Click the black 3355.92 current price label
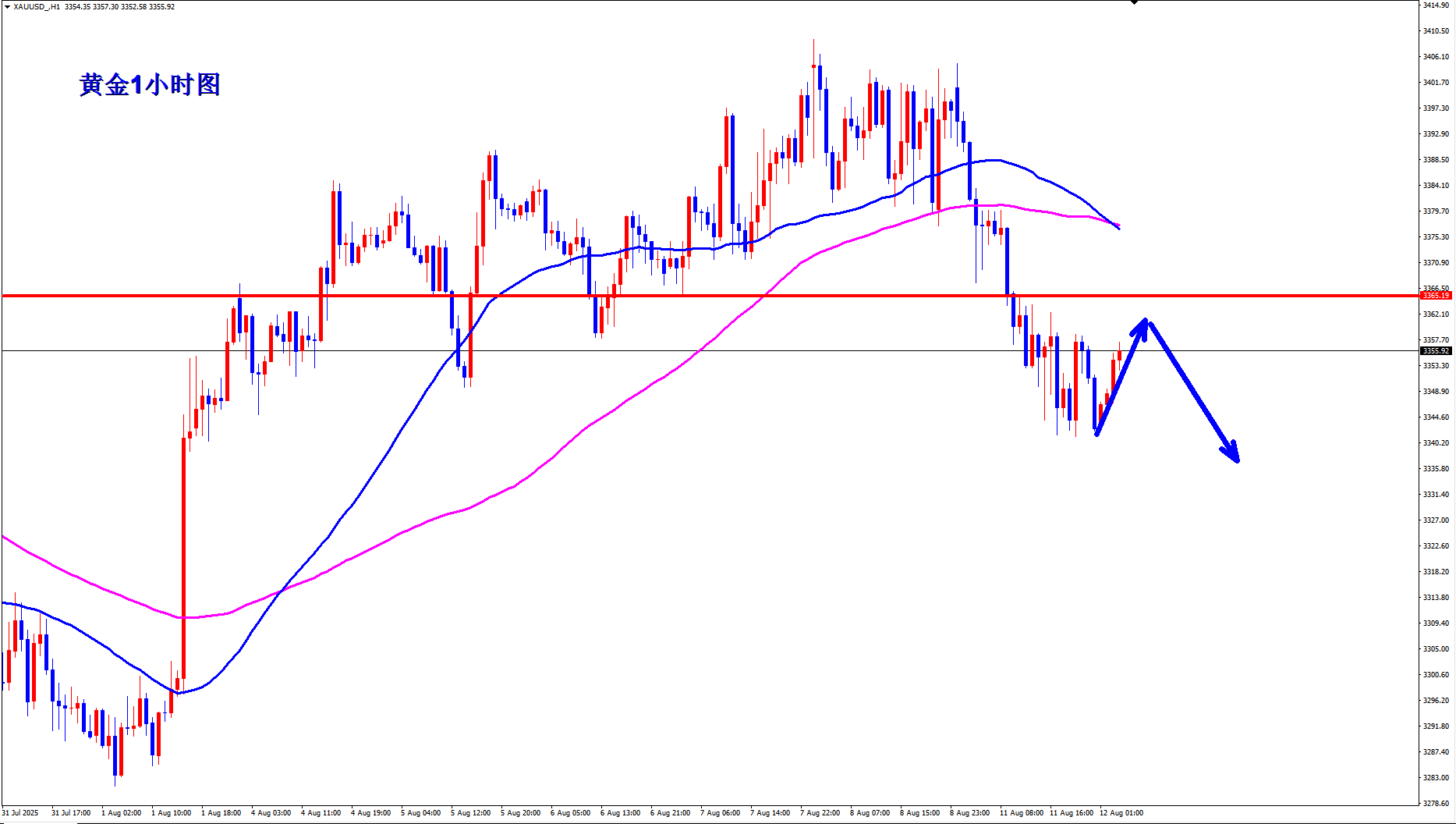This screenshot has width=1456, height=824. point(1436,351)
